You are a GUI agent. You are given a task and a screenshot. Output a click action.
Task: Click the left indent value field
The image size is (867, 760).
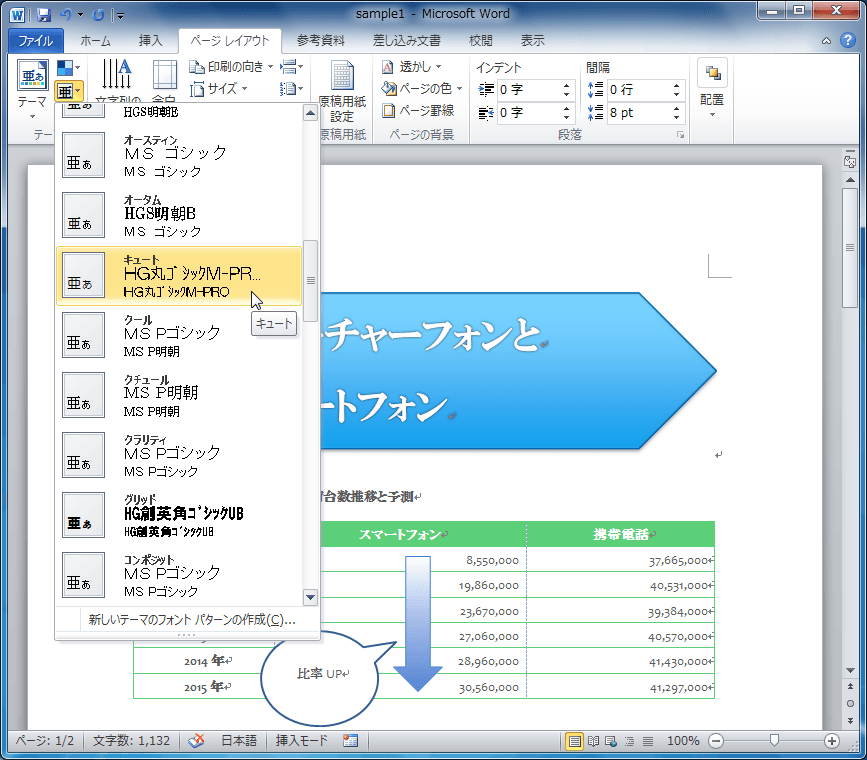529,90
